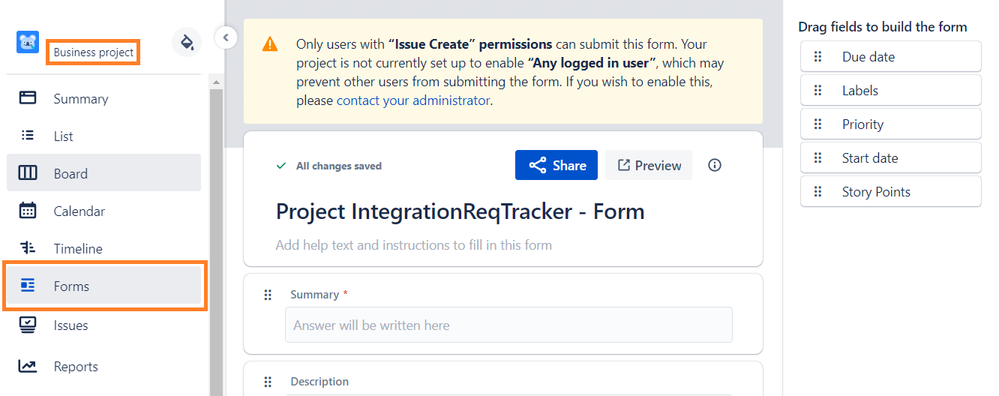The image size is (999, 396).
Task: Click the Calendar icon in sidebar
Action: pyautogui.click(x=27, y=210)
